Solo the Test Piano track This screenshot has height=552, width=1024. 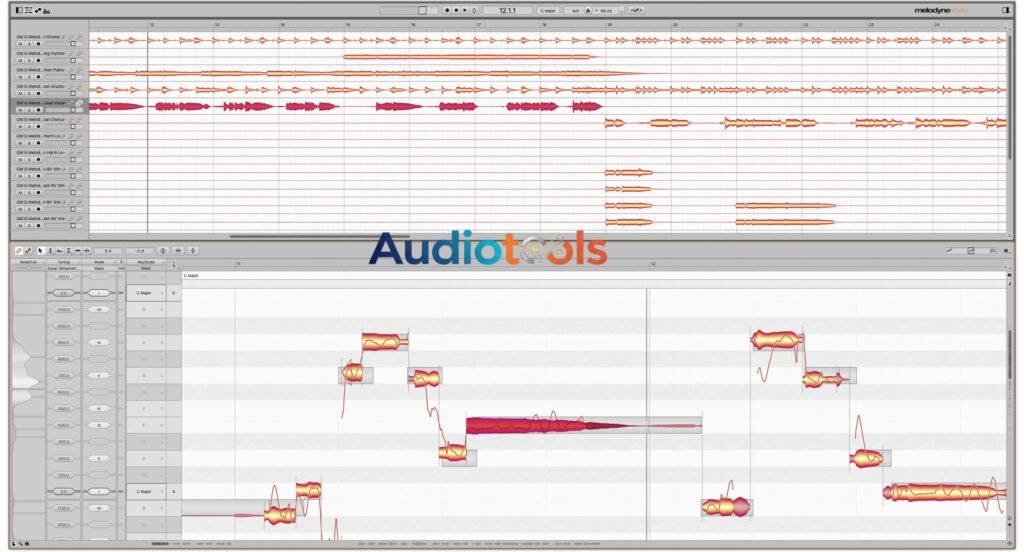click(29, 77)
